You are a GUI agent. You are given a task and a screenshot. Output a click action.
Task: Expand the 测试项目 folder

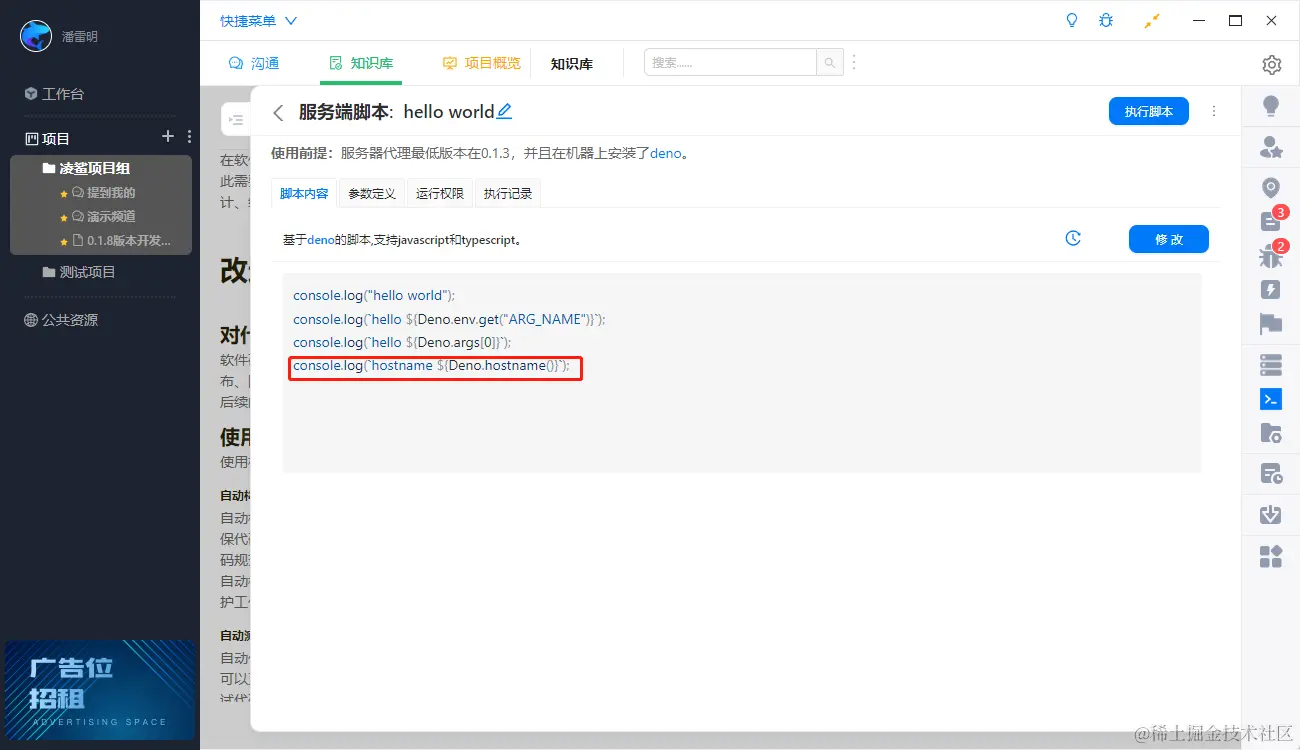click(x=79, y=272)
